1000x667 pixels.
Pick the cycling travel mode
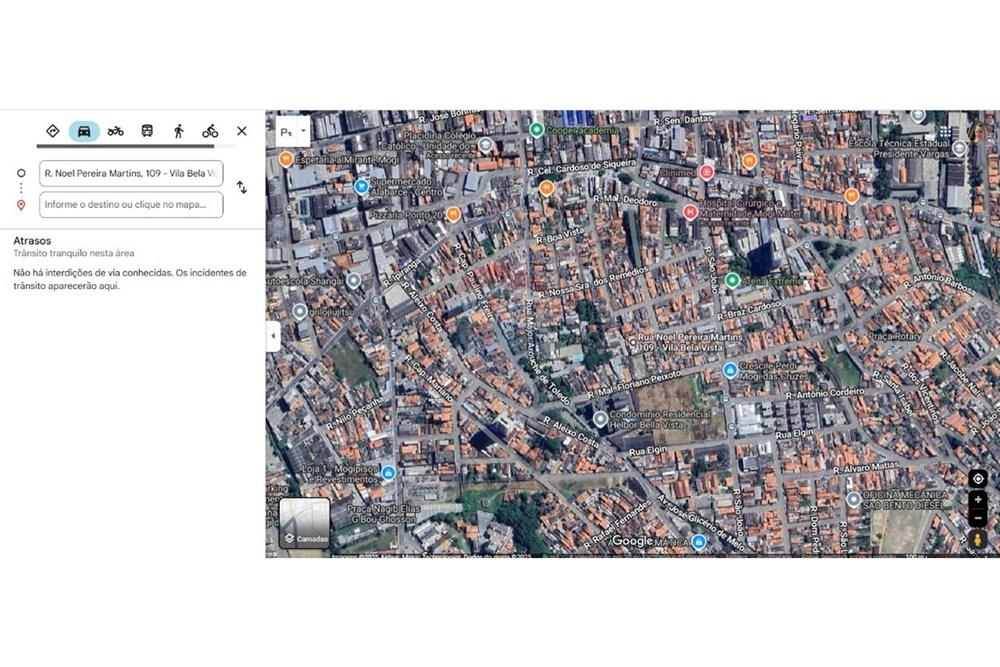coord(210,131)
